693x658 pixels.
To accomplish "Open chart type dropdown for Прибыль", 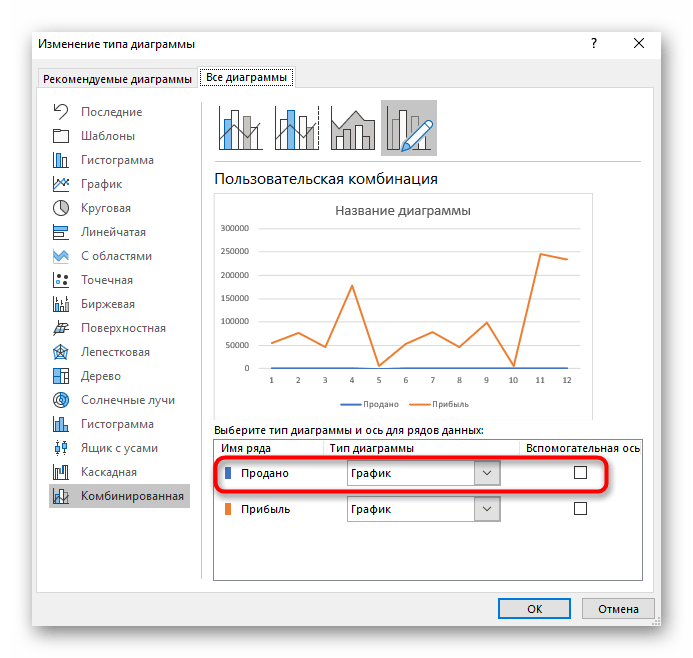I will pyautogui.click(x=487, y=509).
